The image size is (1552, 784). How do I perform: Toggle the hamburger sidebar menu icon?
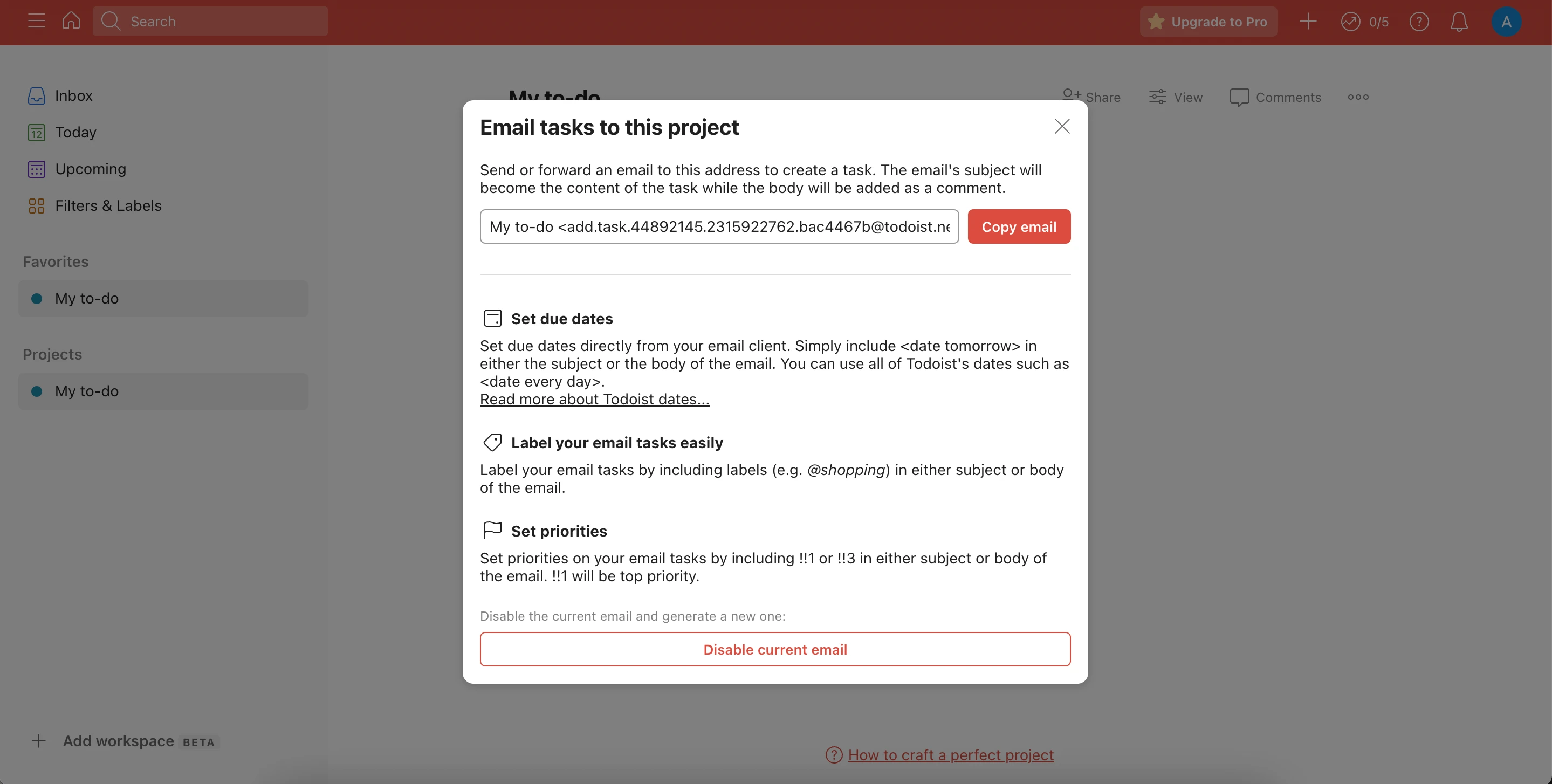(36, 21)
